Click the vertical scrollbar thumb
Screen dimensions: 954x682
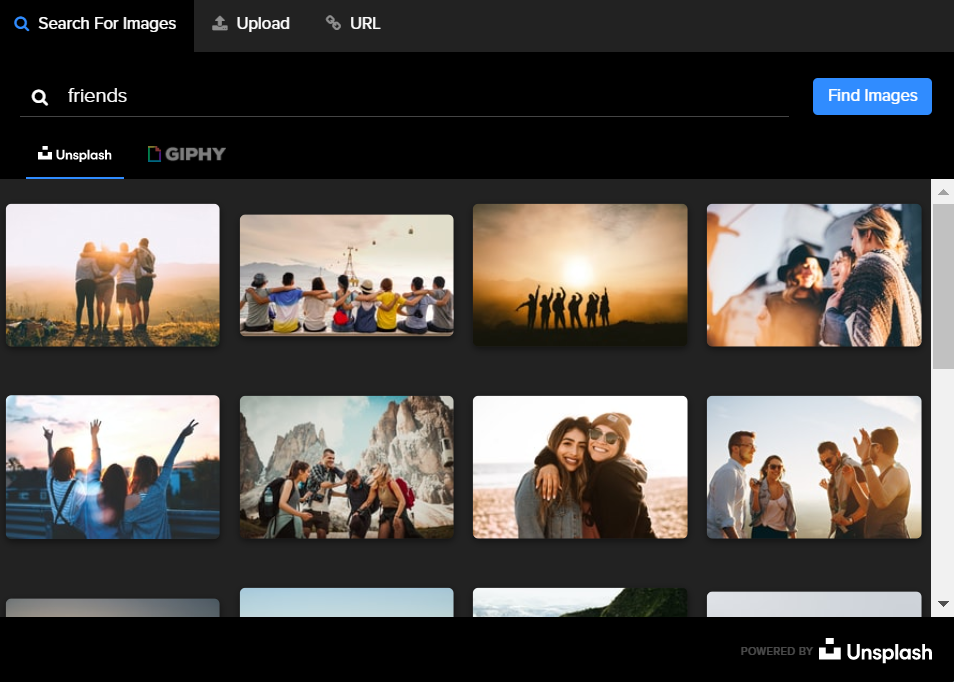pos(943,286)
